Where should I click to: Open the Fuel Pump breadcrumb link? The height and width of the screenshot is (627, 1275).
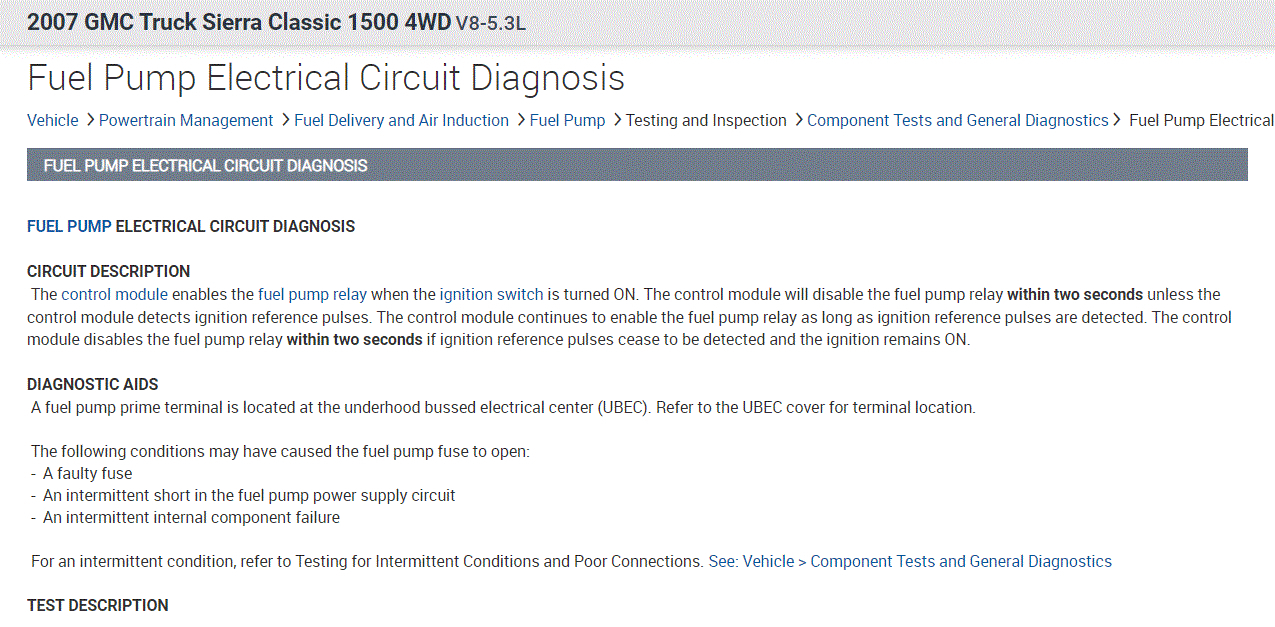pos(567,120)
